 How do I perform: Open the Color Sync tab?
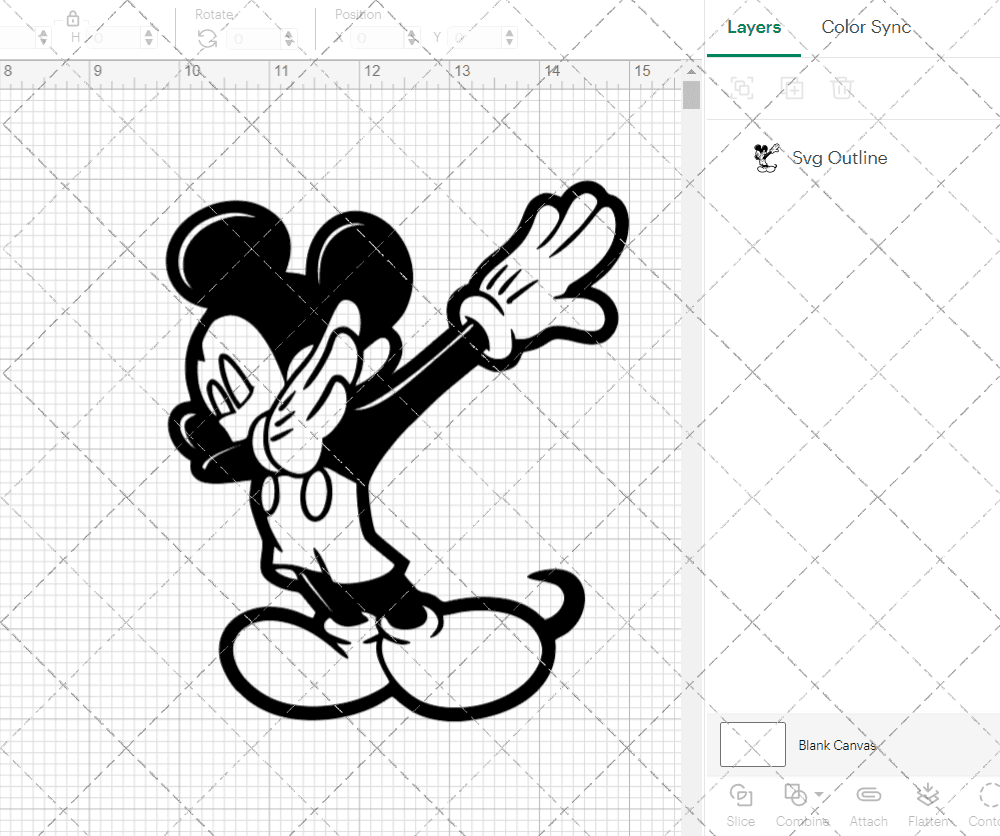tap(865, 27)
